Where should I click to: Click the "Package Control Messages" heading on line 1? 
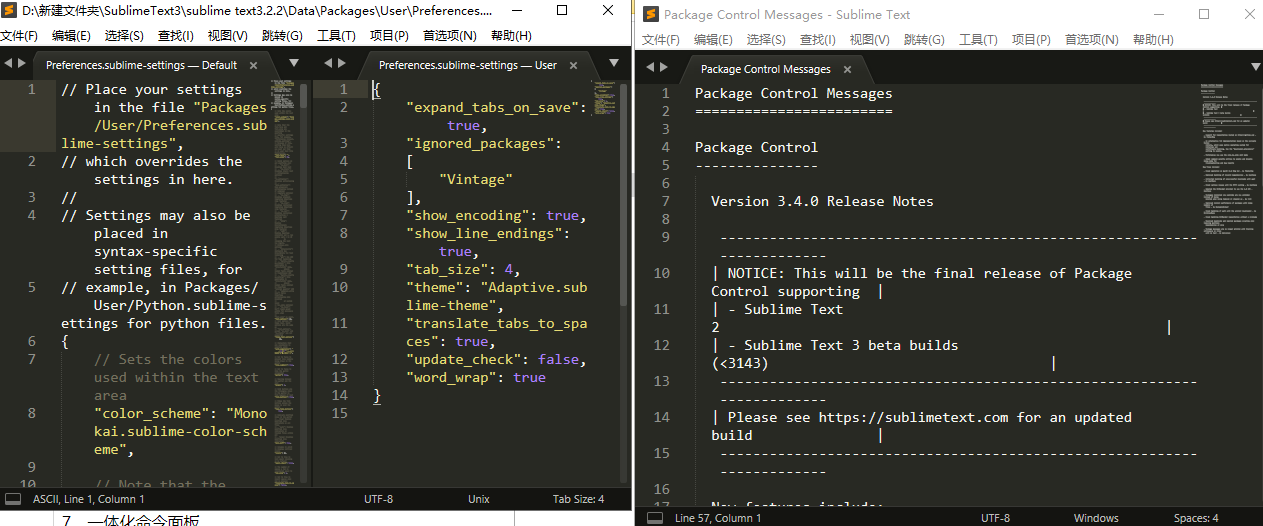point(794,93)
